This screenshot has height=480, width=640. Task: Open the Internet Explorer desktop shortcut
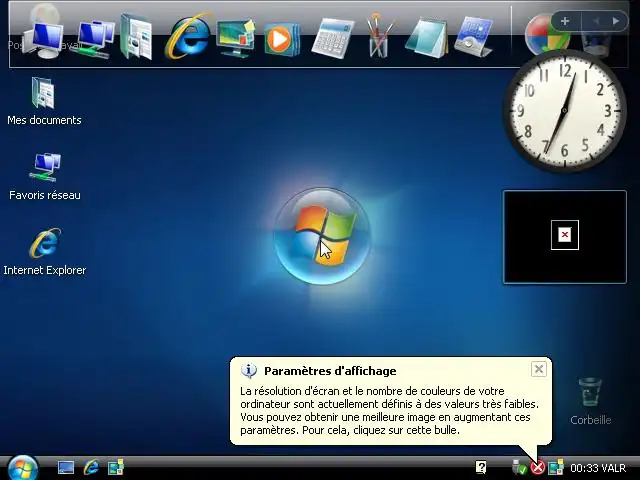44,251
